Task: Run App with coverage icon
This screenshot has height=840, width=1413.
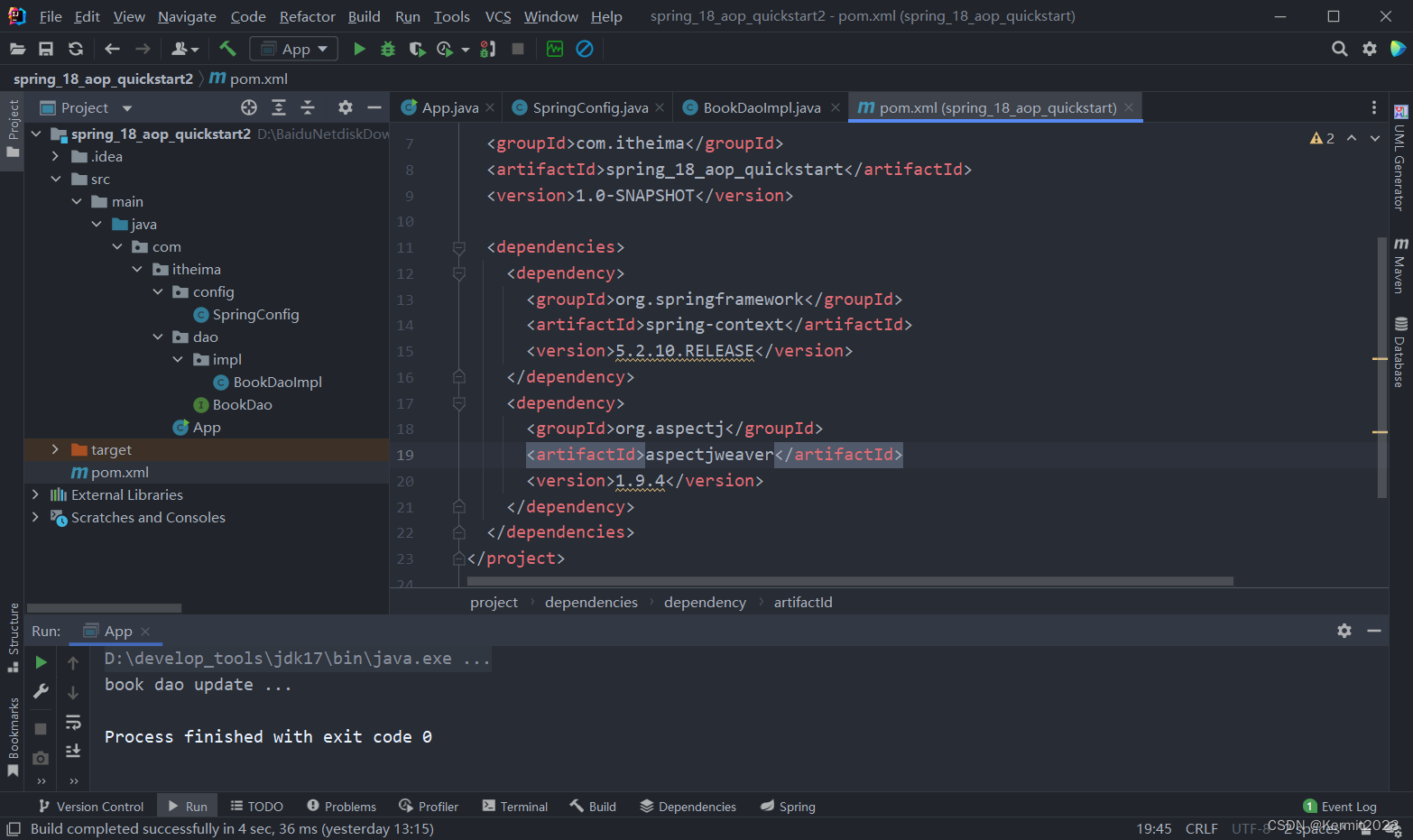Action: click(x=417, y=49)
